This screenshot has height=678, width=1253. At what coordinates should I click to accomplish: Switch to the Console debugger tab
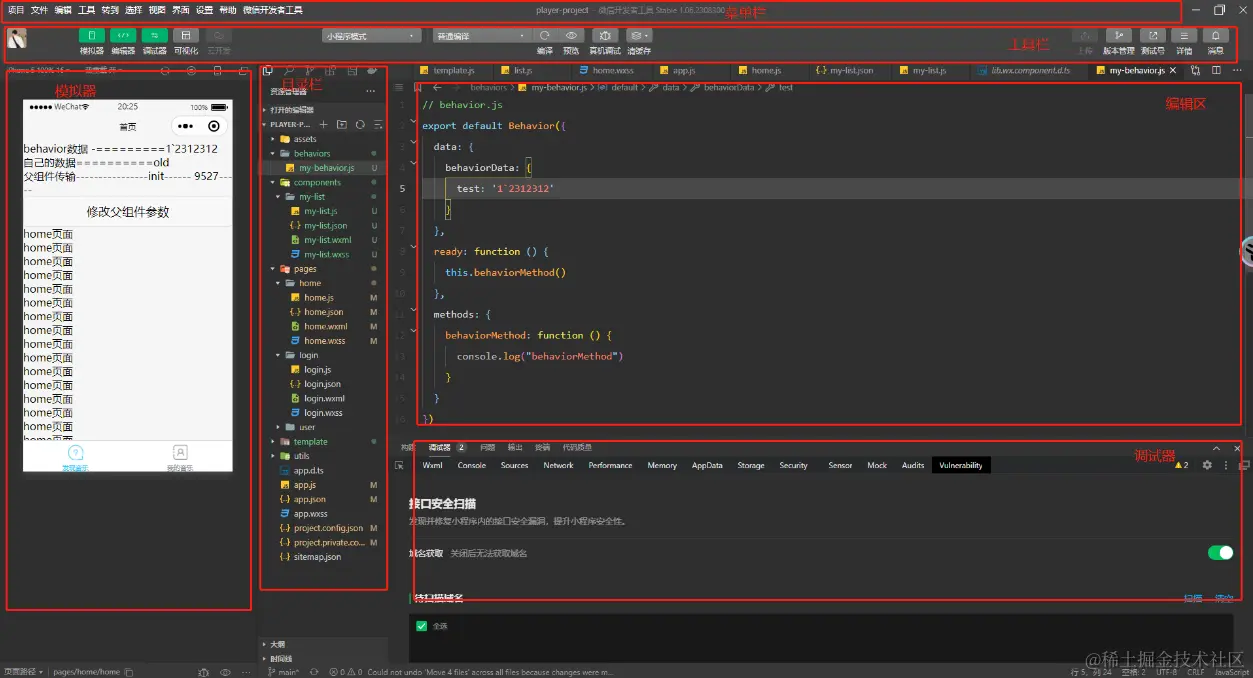coord(472,465)
